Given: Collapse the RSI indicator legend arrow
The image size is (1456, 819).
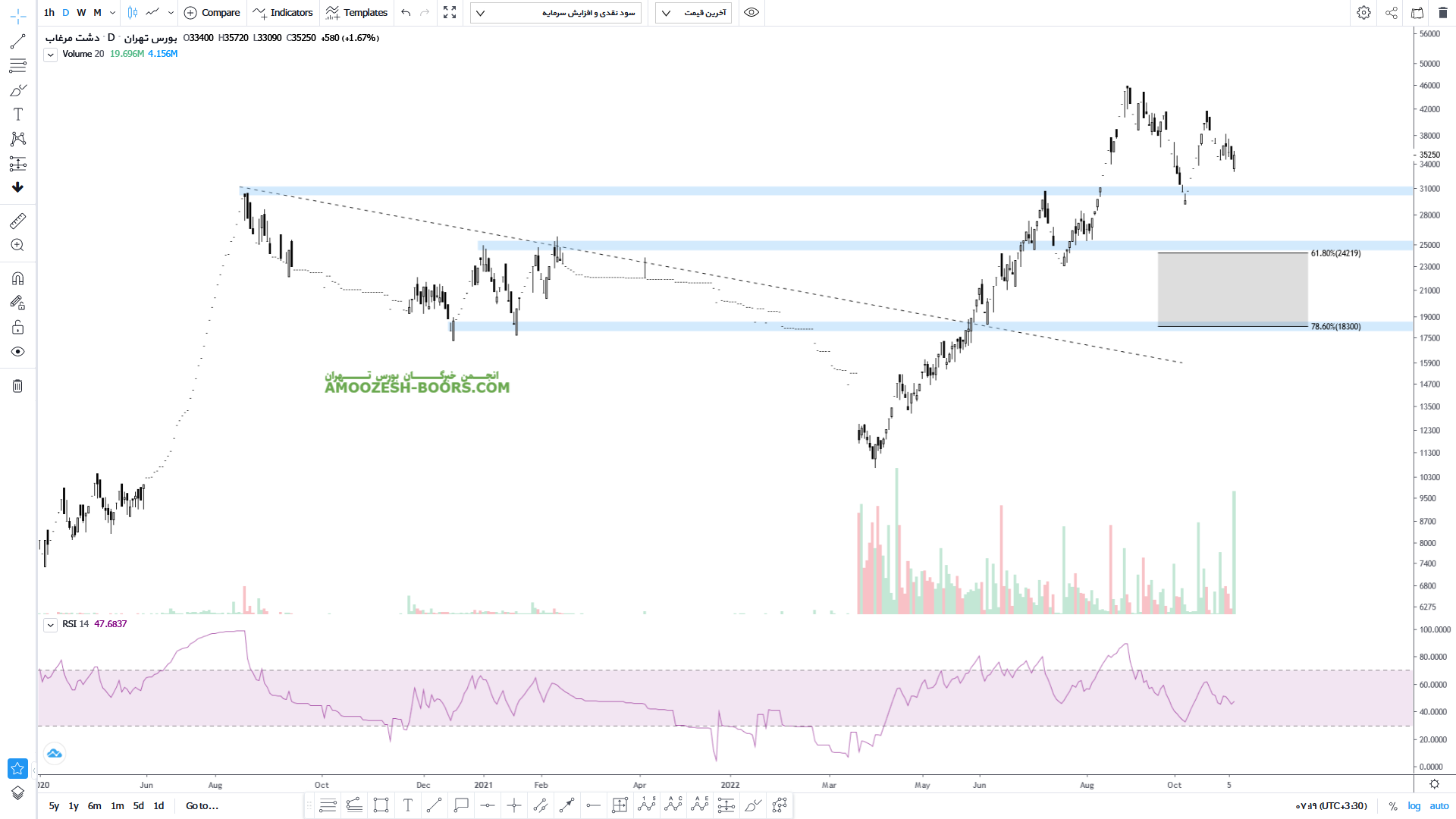Looking at the screenshot, I should pyautogui.click(x=50, y=625).
